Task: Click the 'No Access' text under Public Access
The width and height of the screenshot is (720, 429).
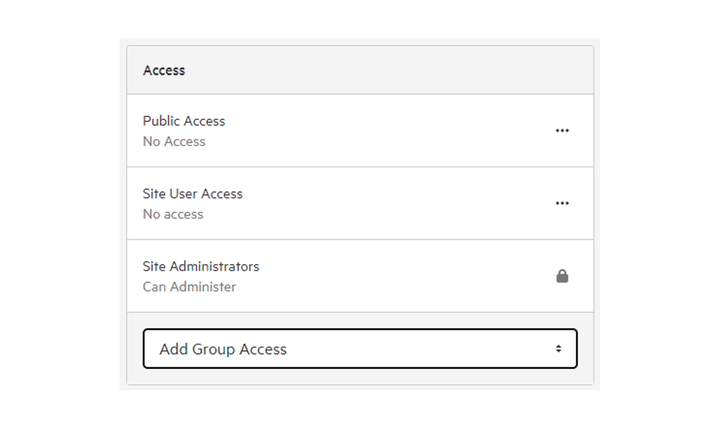Action: pyautogui.click(x=174, y=141)
